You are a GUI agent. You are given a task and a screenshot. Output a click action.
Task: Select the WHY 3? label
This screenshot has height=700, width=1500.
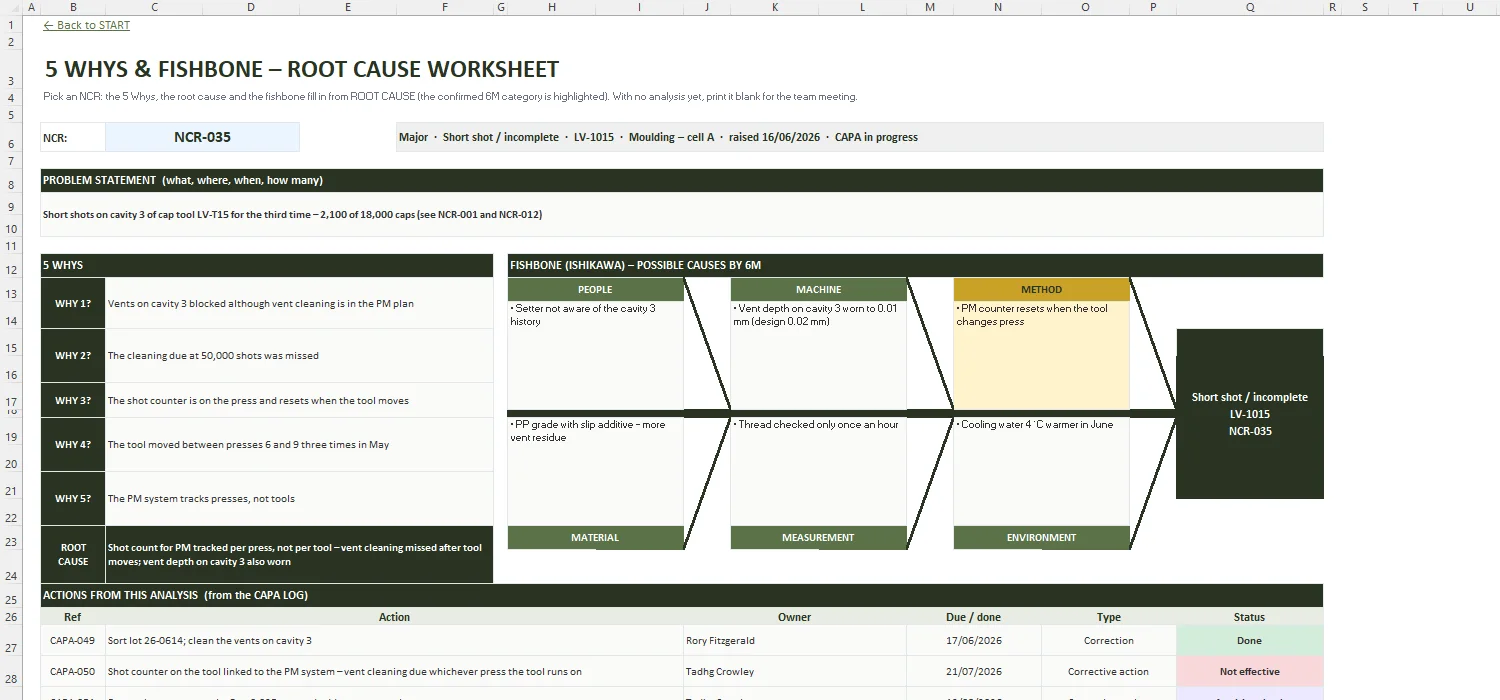(x=73, y=400)
